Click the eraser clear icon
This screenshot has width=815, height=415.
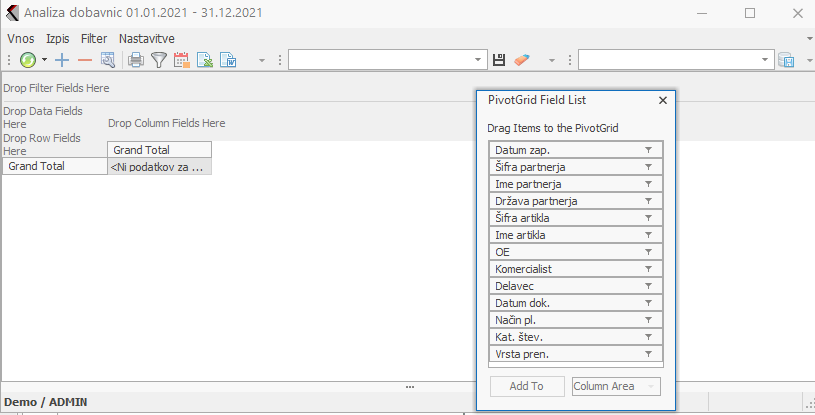(x=522, y=61)
